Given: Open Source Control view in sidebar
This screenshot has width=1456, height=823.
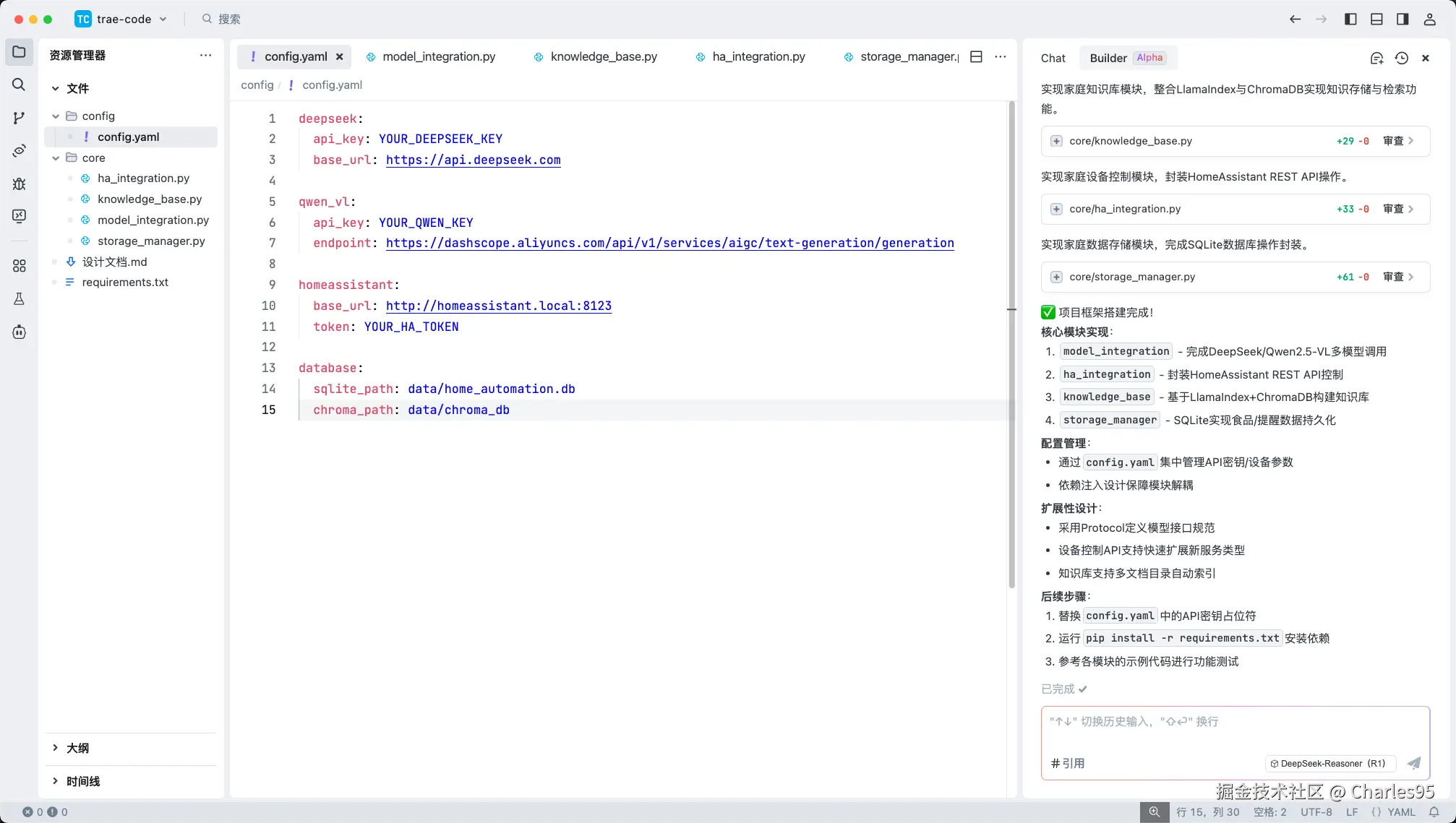Looking at the screenshot, I should [19, 118].
